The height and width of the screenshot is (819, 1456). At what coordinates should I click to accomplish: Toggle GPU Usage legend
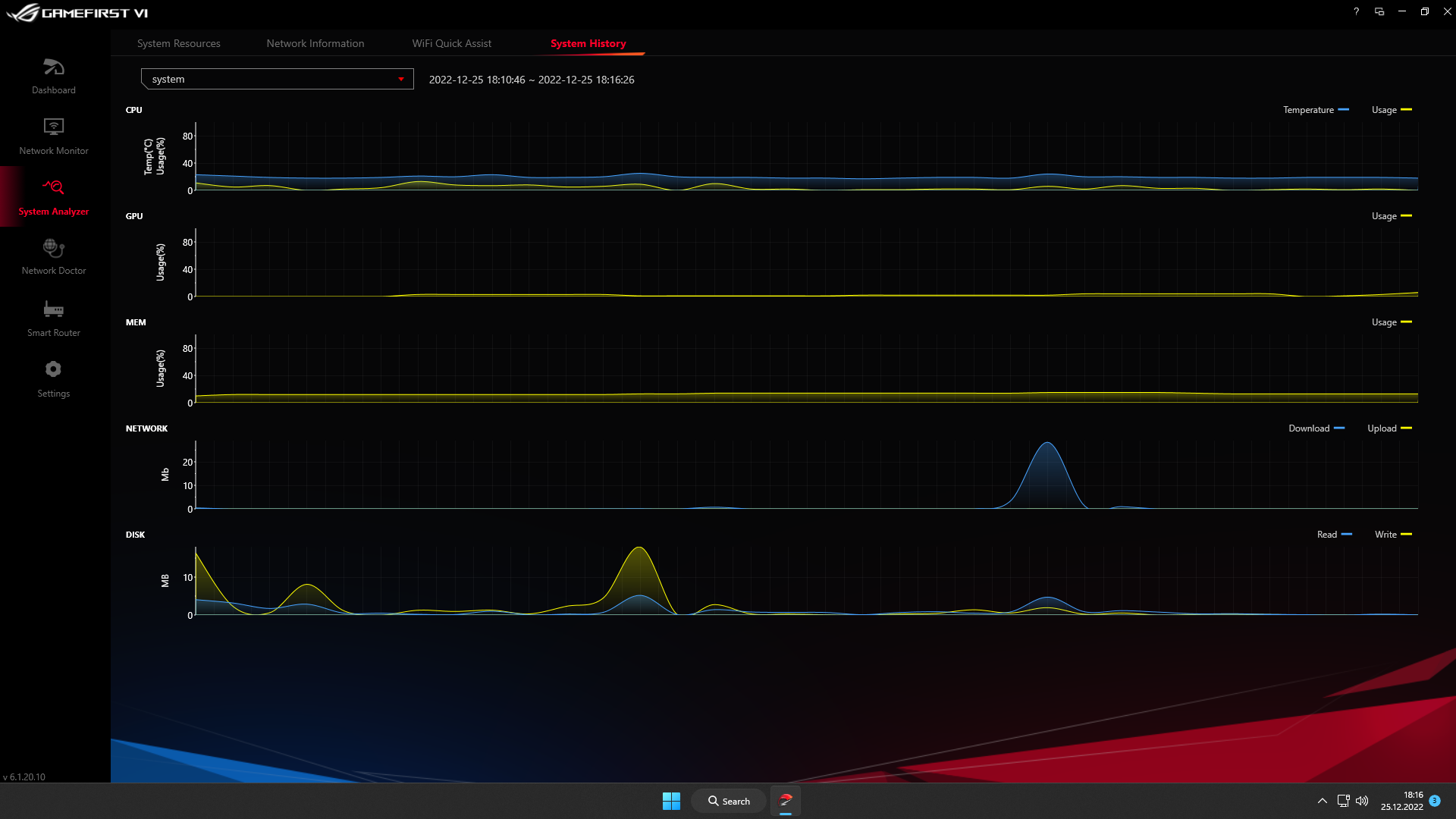point(1392,216)
